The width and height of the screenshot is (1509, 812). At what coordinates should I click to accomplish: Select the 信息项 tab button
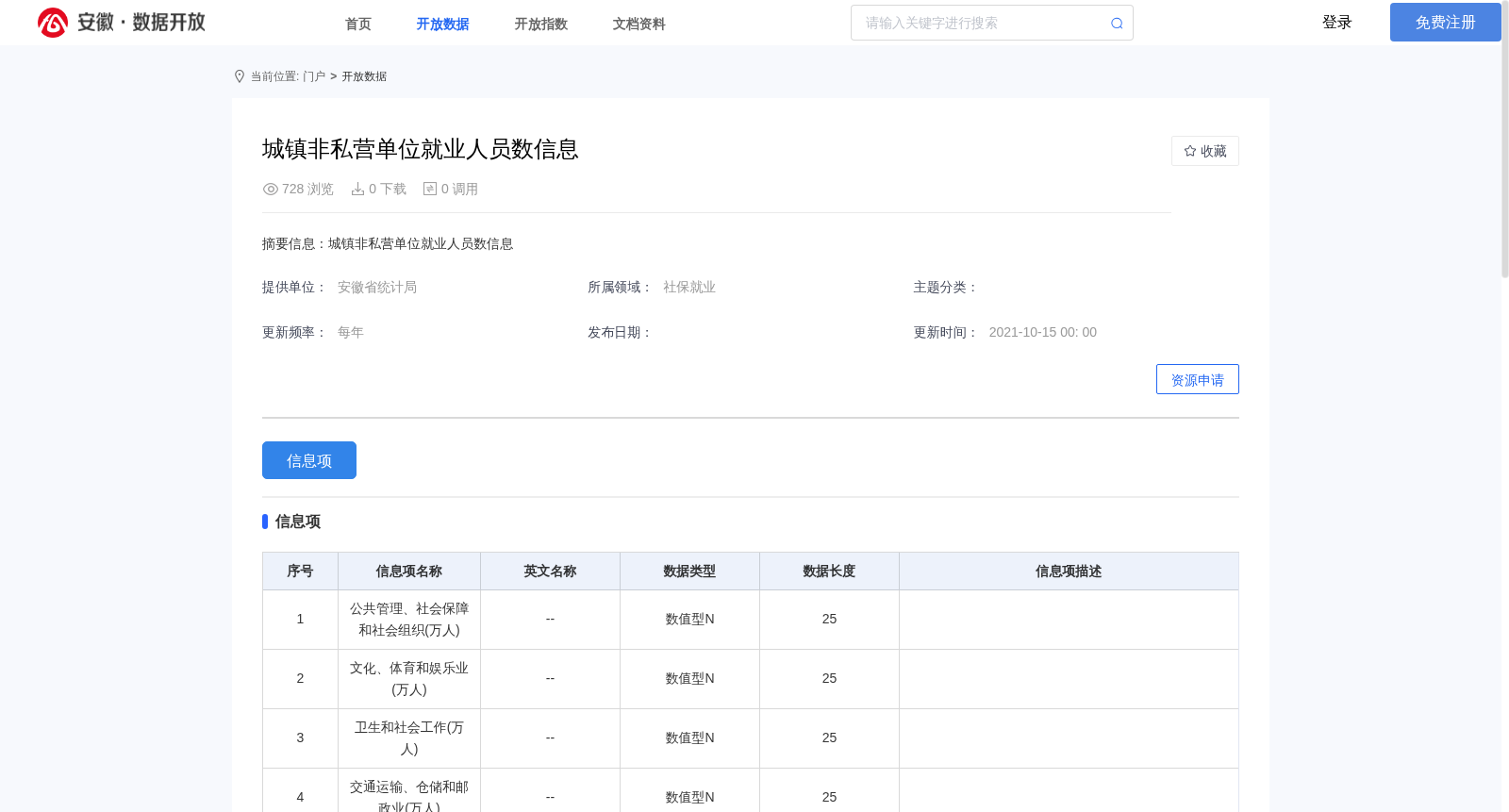309,460
